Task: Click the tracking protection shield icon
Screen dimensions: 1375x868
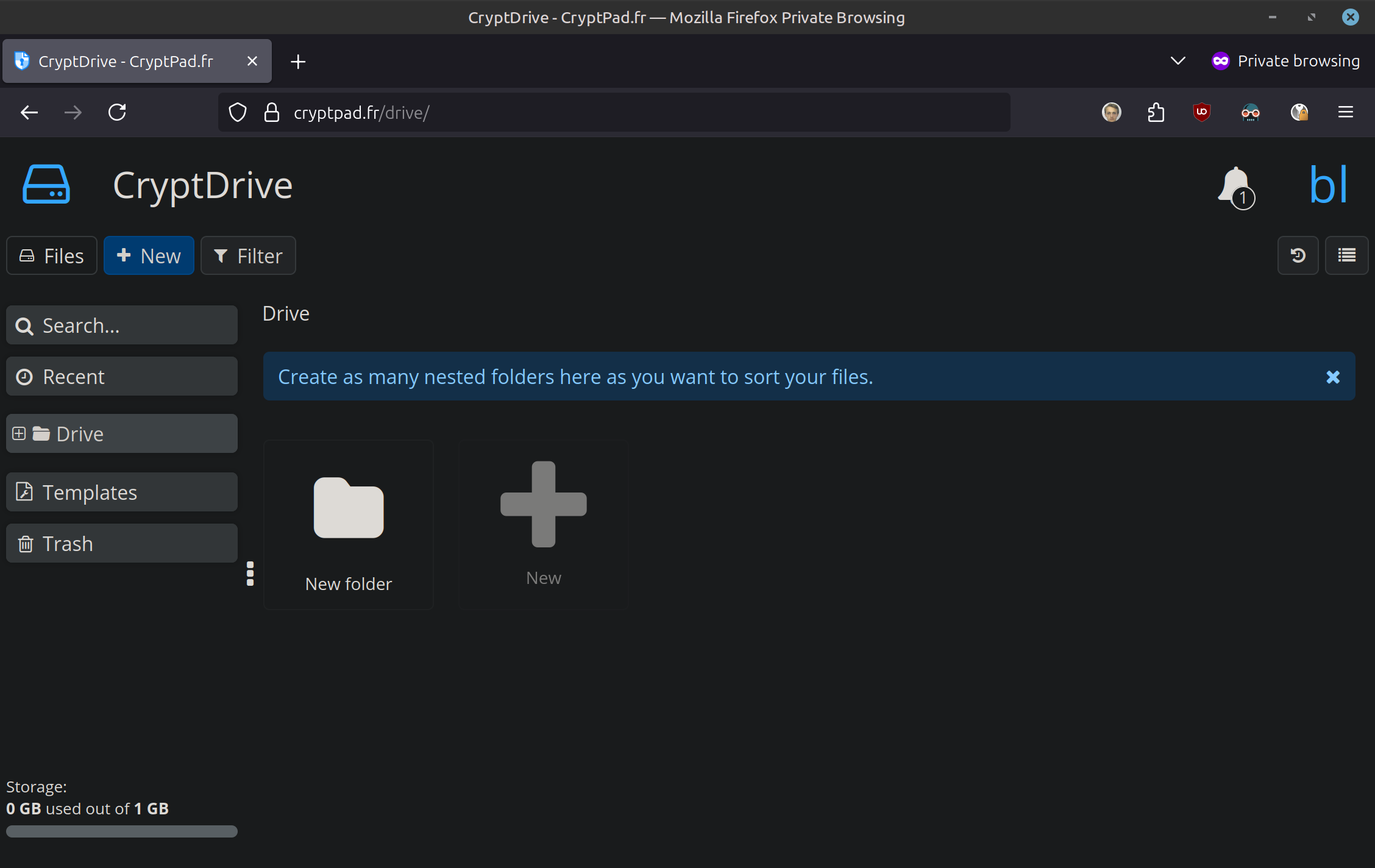Action: coord(237,112)
